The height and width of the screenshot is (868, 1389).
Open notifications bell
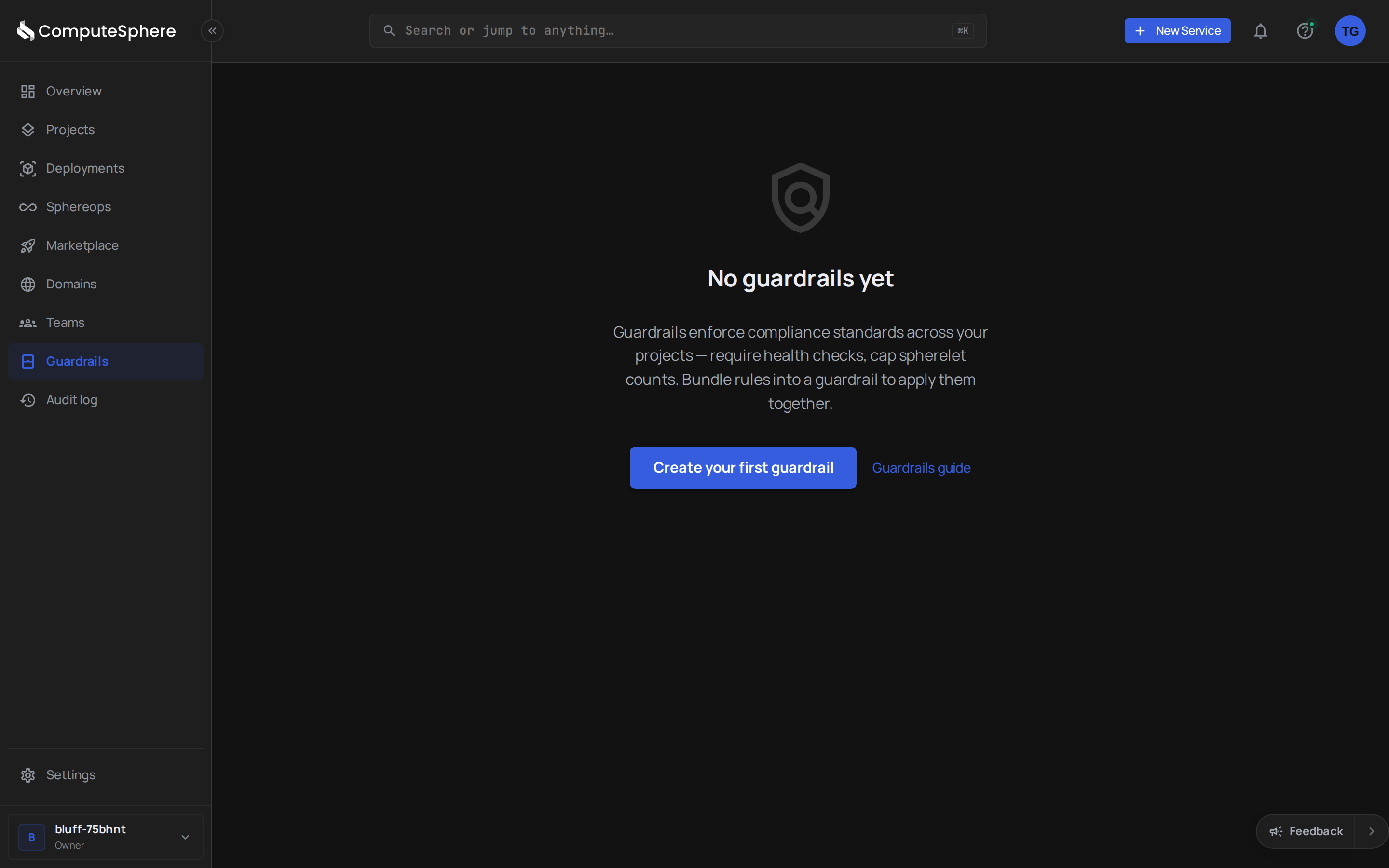coord(1260,31)
